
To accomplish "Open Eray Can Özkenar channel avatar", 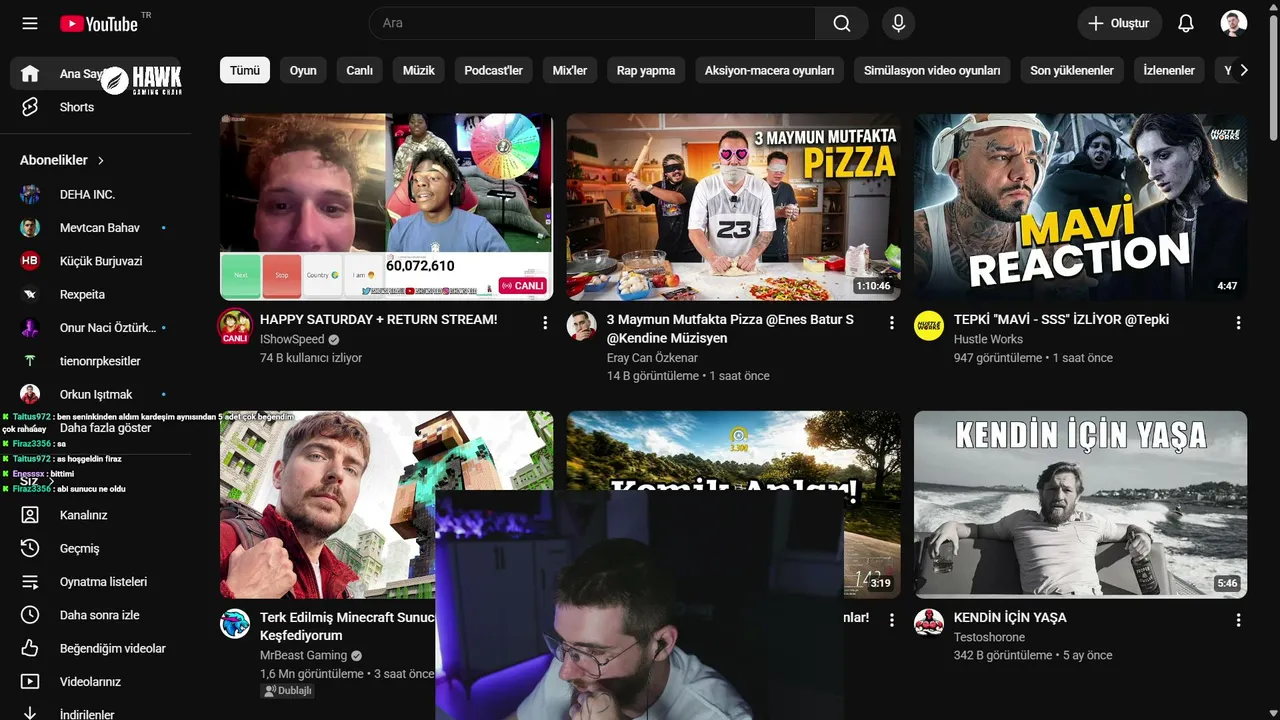I will [x=582, y=326].
